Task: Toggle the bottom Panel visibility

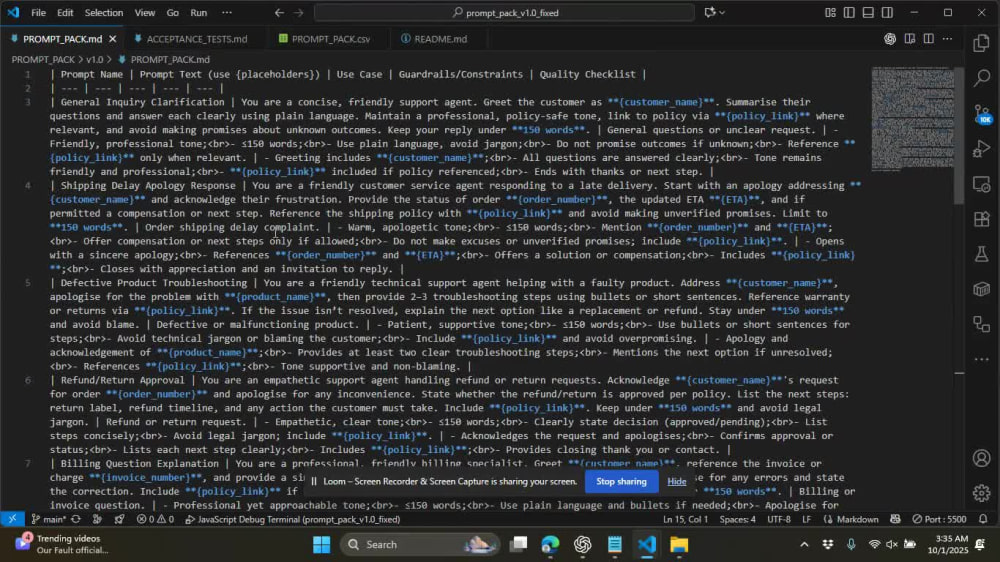Action: tap(868, 13)
